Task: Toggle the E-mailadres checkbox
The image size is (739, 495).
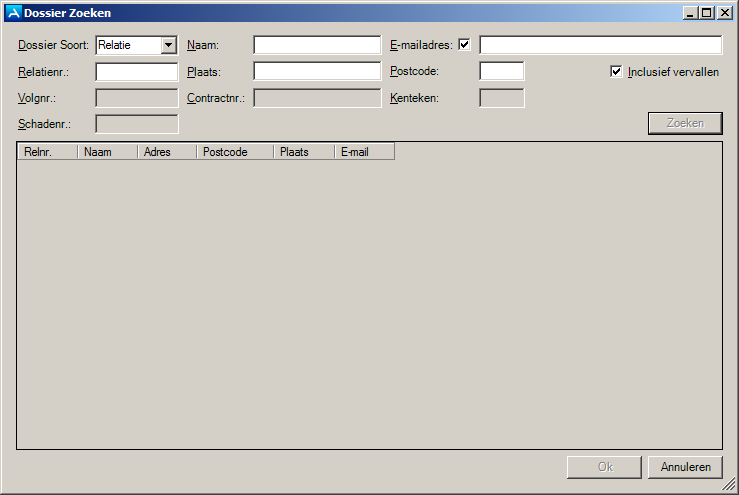Action: point(464,45)
